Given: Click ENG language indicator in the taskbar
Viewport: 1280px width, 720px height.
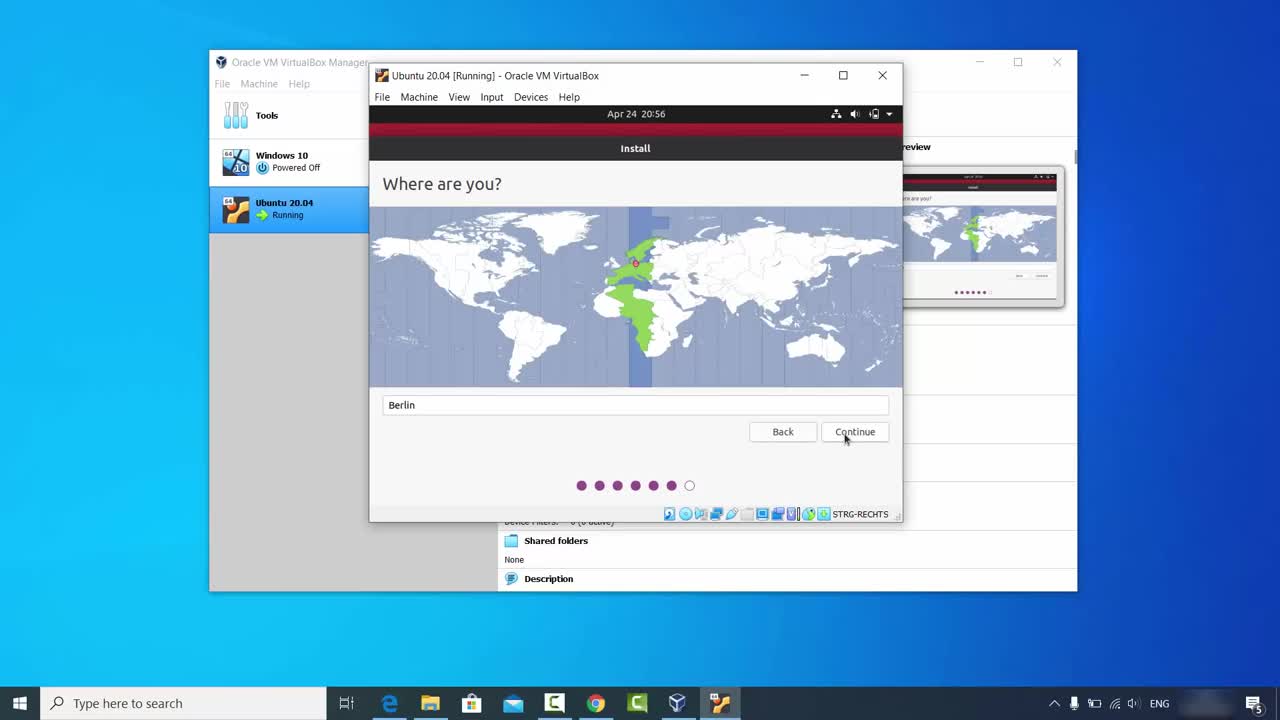Looking at the screenshot, I should [x=1159, y=703].
